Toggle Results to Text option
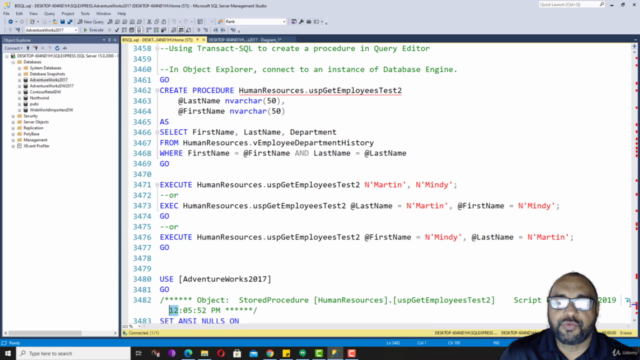The height and width of the screenshot is (360, 640). [x=174, y=30]
